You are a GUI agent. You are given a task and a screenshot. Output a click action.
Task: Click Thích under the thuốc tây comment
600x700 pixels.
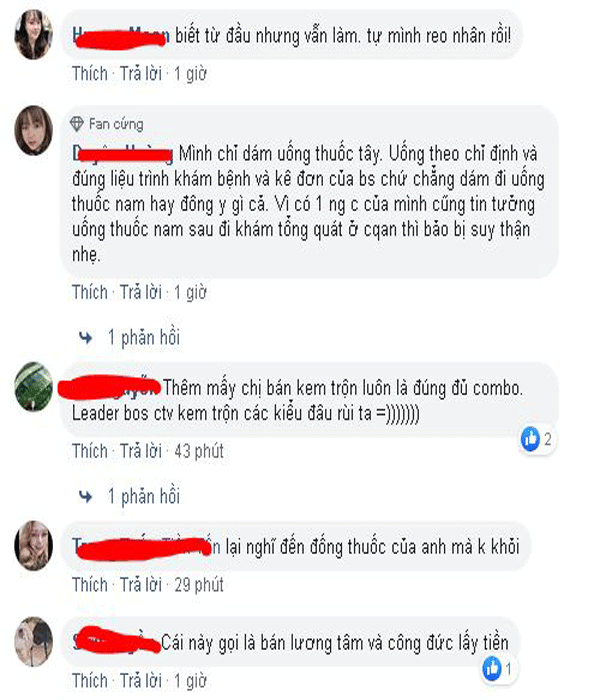[x=90, y=292]
